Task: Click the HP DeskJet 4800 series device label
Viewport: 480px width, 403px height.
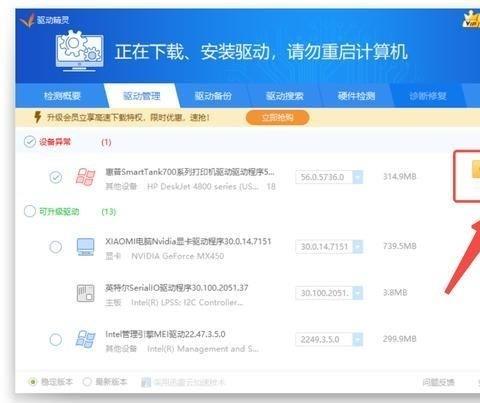Action: point(203,186)
